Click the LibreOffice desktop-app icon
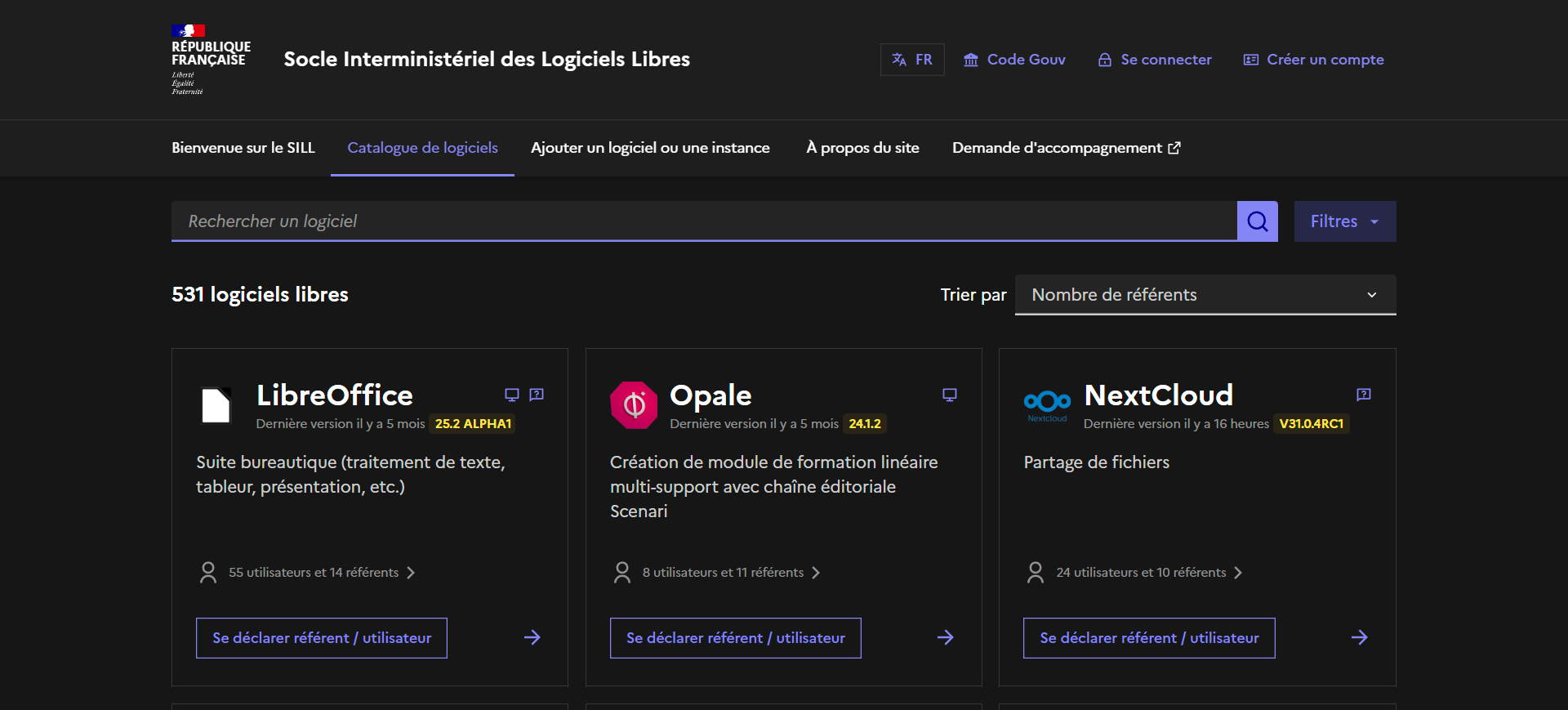 tap(512, 395)
